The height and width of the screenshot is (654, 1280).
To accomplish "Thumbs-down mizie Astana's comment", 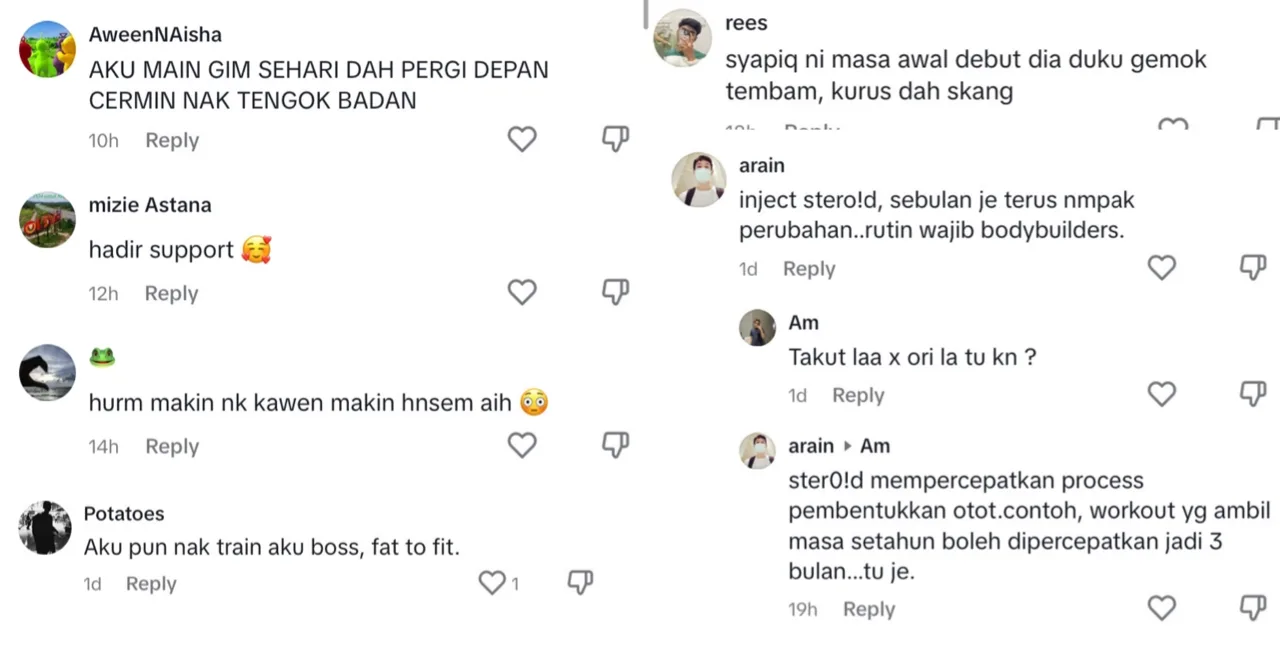I will tap(615, 292).
